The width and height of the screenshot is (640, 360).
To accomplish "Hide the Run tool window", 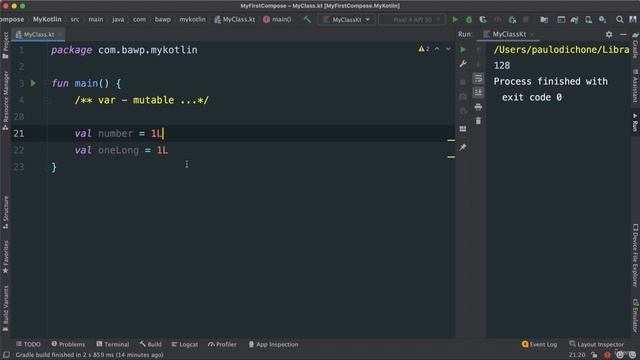I will coord(623,34).
